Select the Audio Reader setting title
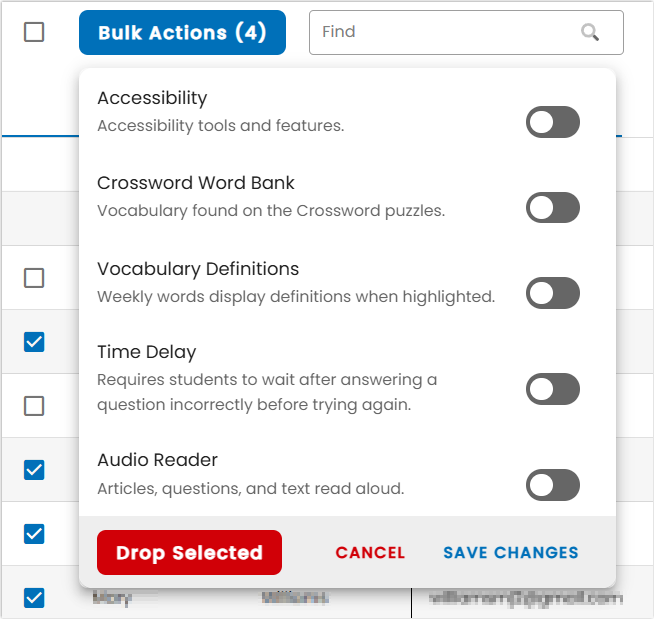 tap(157, 460)
